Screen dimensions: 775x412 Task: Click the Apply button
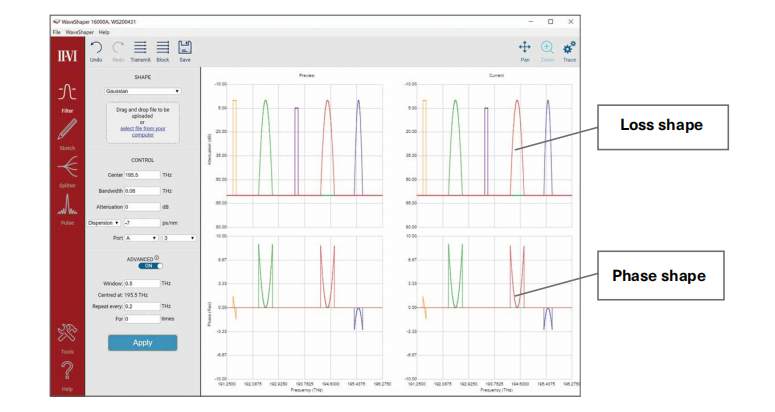pyautogui.click(x=142, y=343)
